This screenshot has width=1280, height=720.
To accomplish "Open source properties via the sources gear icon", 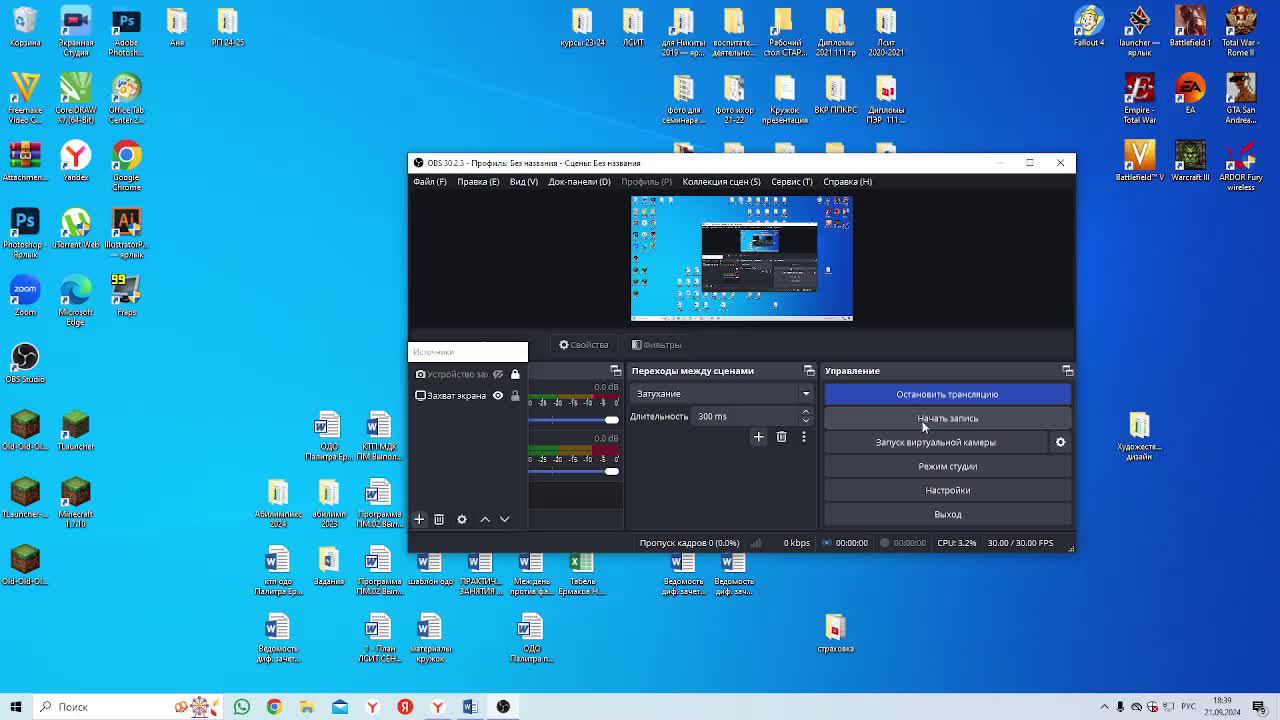I will pyautogui.click(x=462, y=519).
